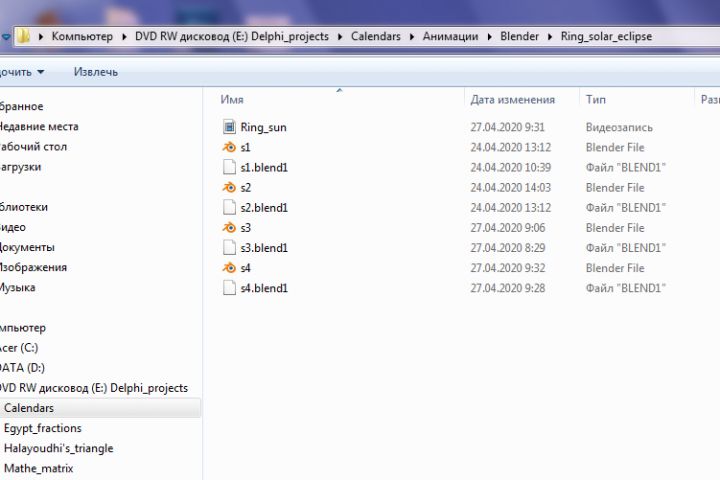
Task: Open Рабочий стол in the navigation pane
Action: pyautogui.click(x=34, y=147)
